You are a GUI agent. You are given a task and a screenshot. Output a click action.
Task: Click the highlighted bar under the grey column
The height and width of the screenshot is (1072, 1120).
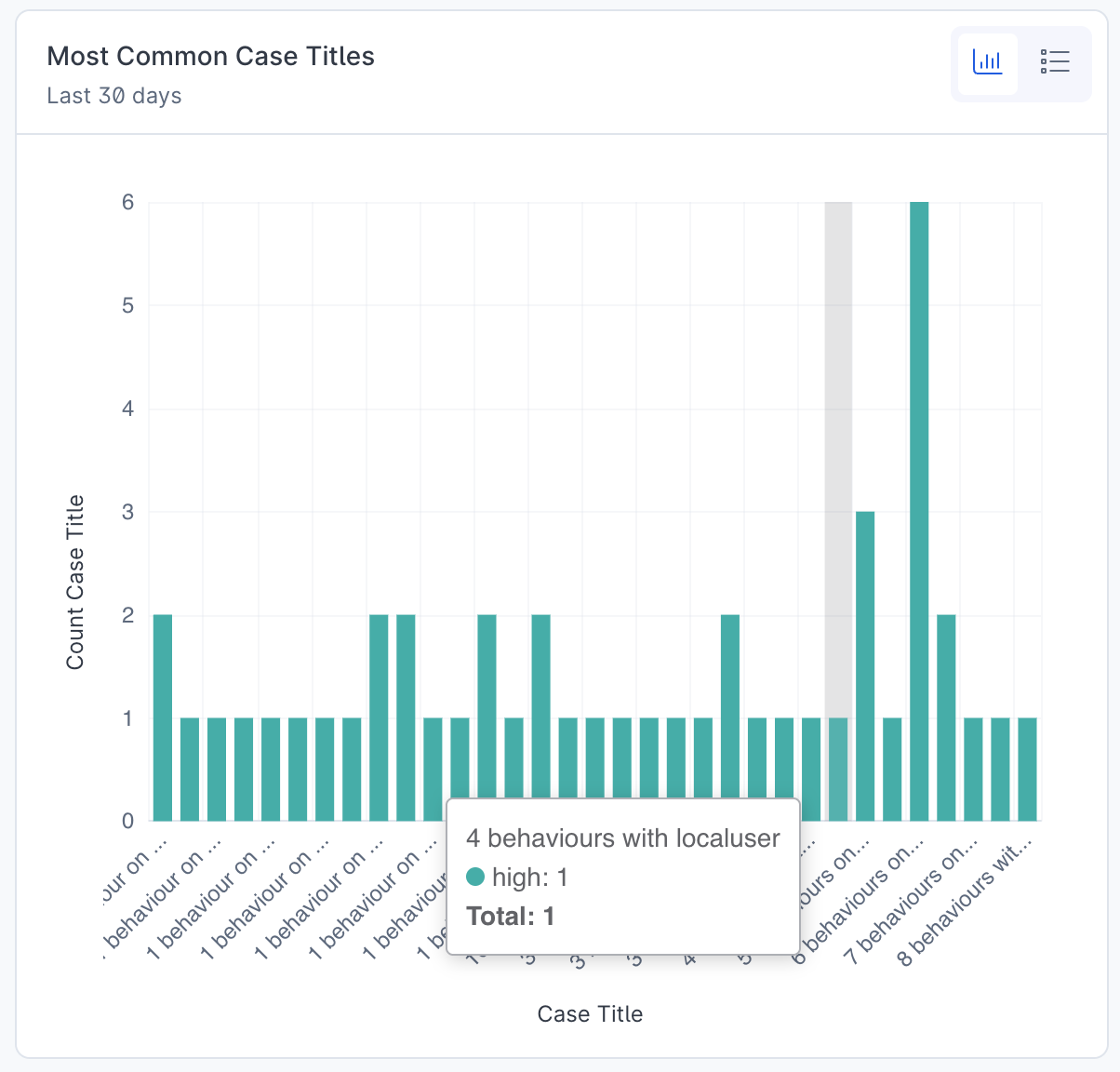(838, 770)
